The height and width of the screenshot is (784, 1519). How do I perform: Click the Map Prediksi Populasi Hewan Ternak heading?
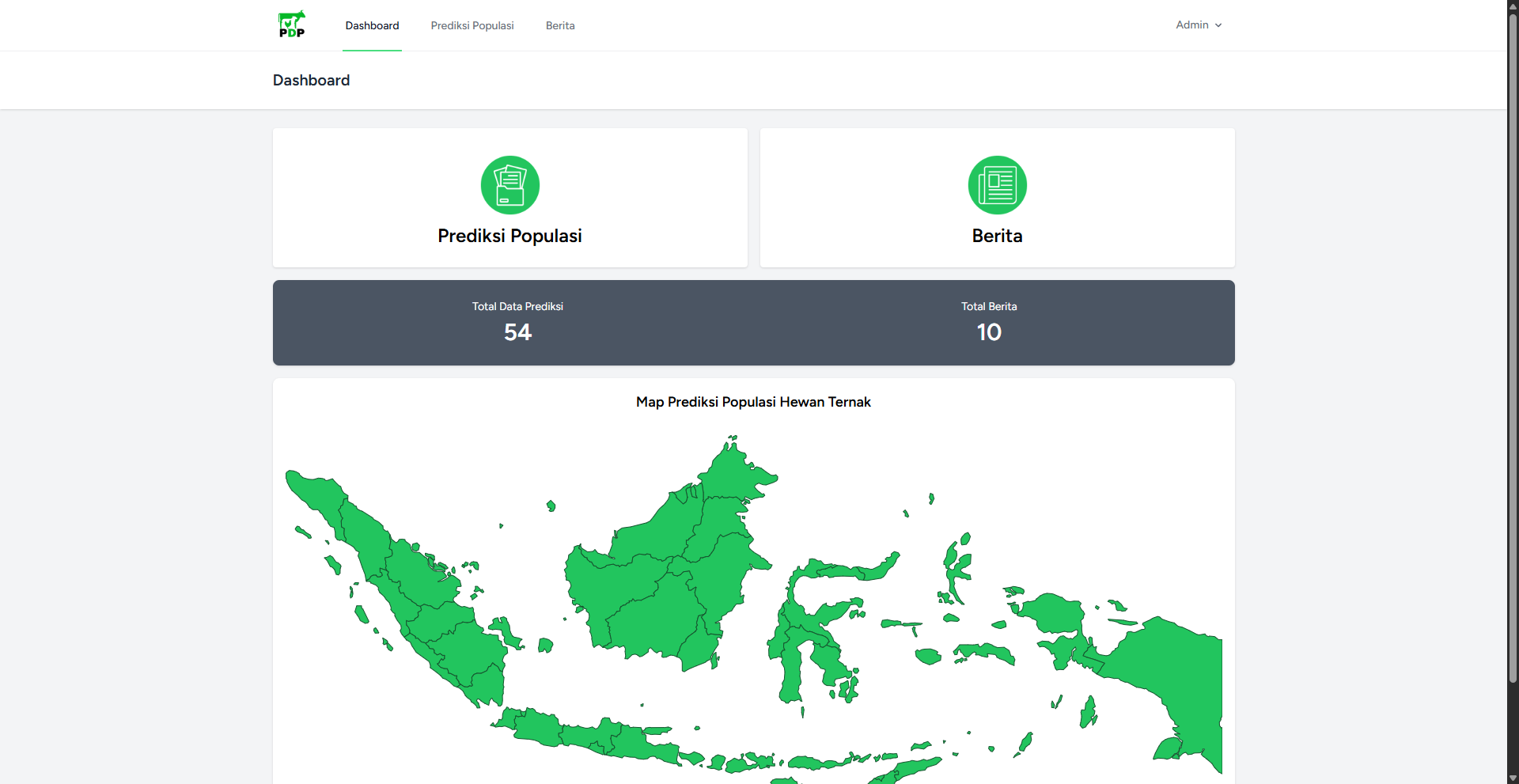753,402
